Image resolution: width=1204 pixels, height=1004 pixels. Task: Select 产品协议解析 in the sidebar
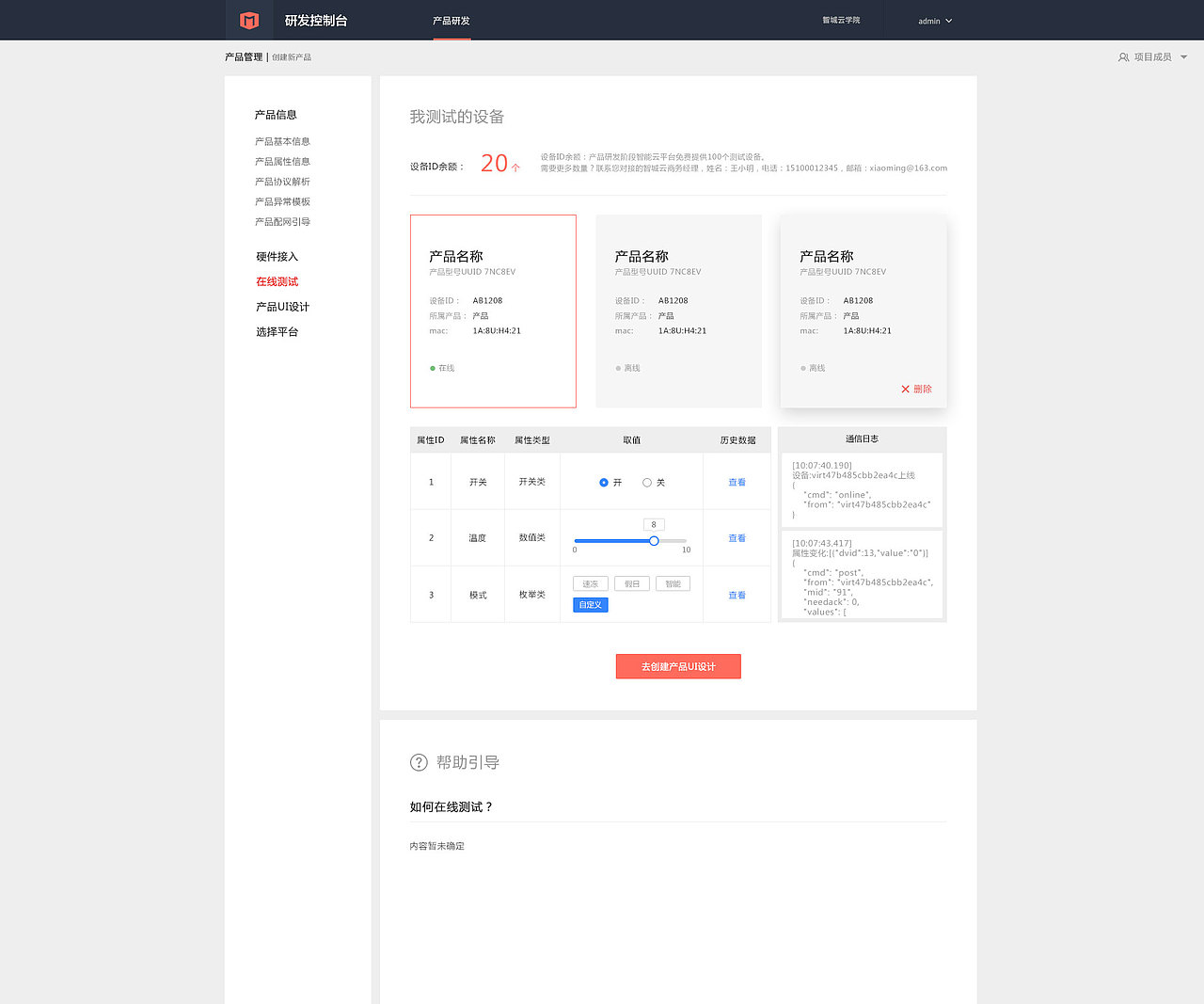282,182
